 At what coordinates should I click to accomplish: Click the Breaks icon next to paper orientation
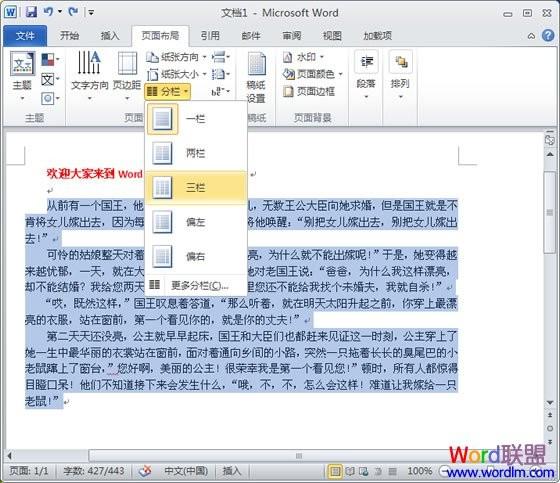coord(221,57)
